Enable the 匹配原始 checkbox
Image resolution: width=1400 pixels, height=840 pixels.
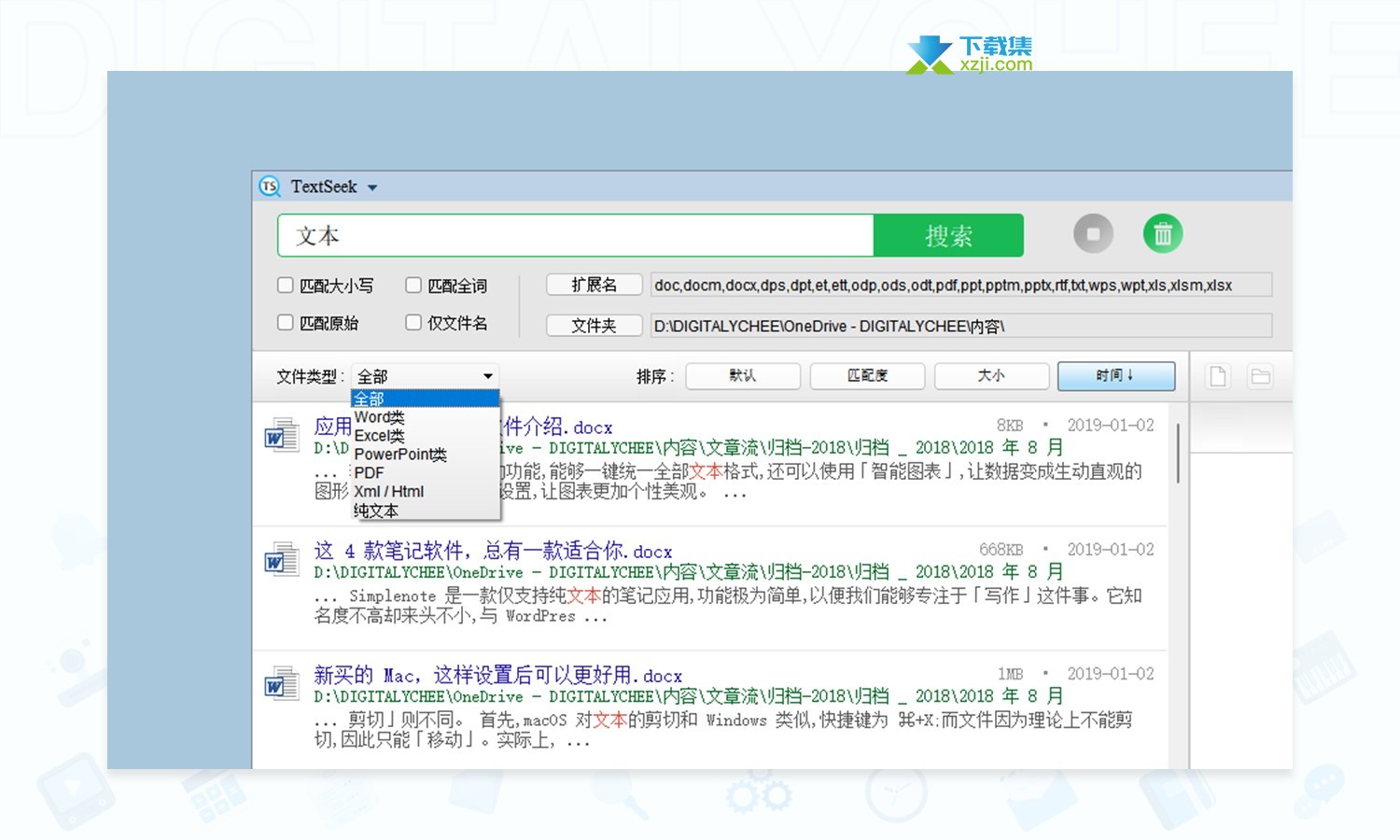pos(286,323)
